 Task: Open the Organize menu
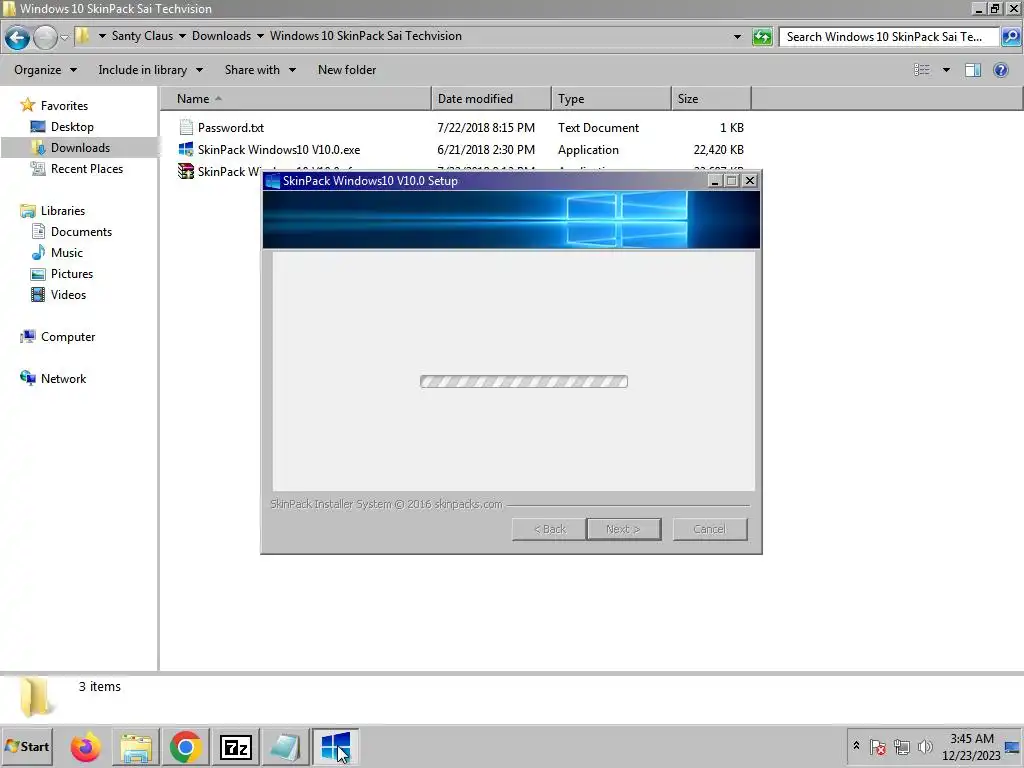pyautogui.click(x=45, y=70)
